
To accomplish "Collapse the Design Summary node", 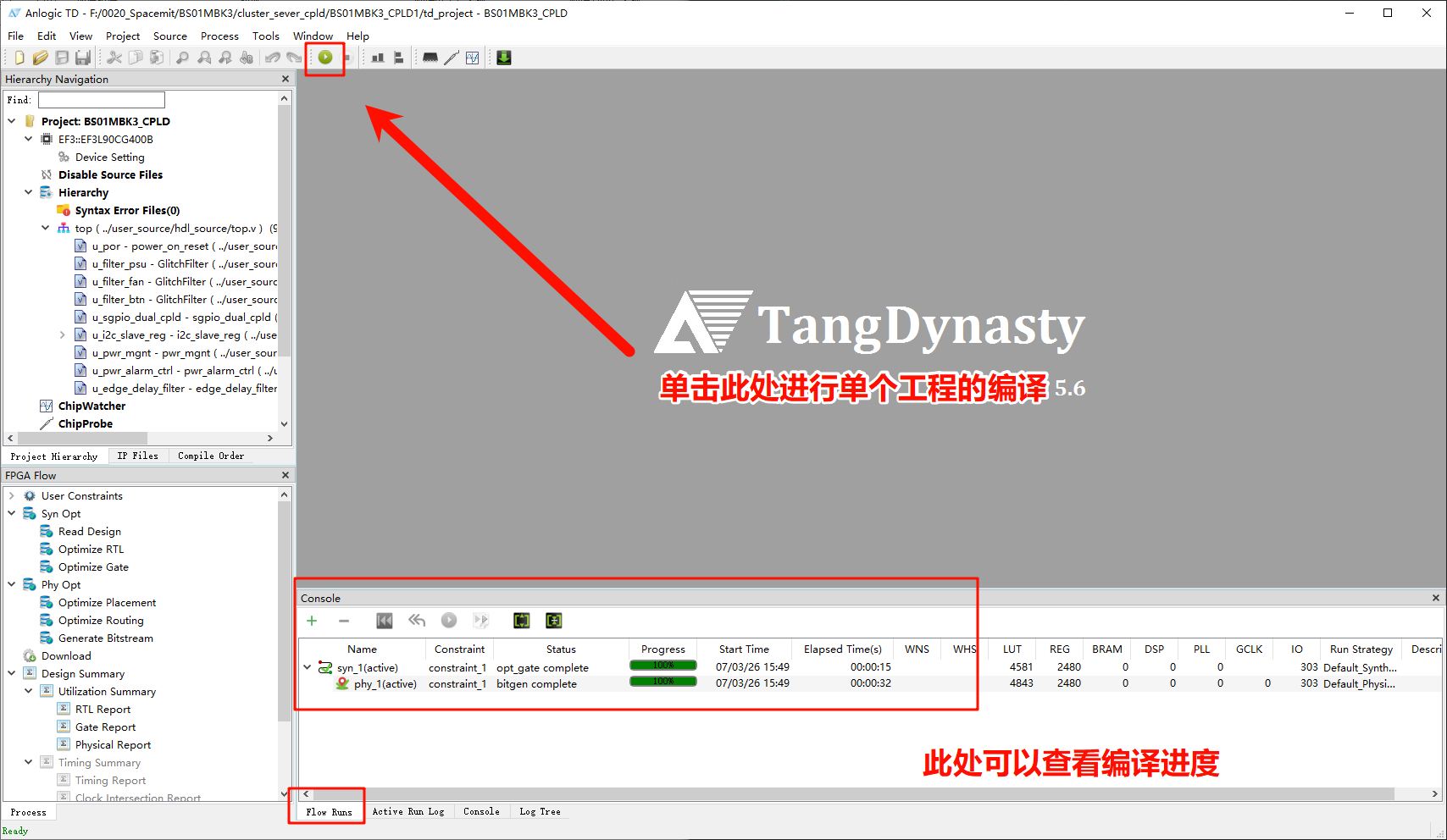I will tap(12, 673).
